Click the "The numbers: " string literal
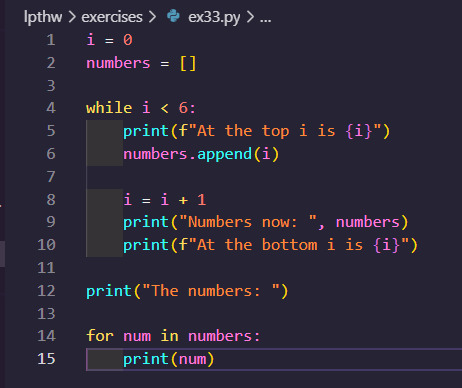 pyautogui.click(x=211, y=291)
